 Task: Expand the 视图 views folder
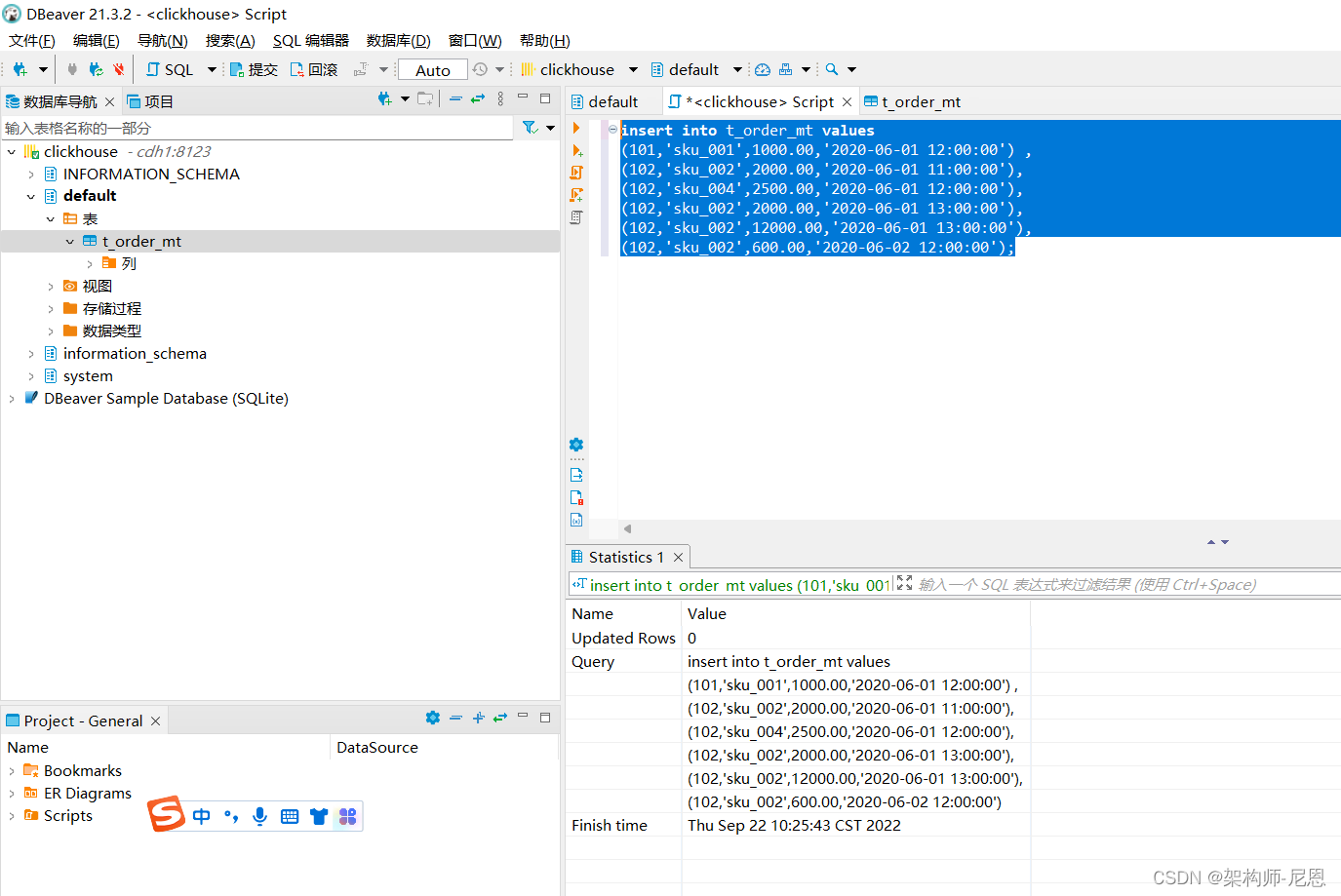click(51, 286)
